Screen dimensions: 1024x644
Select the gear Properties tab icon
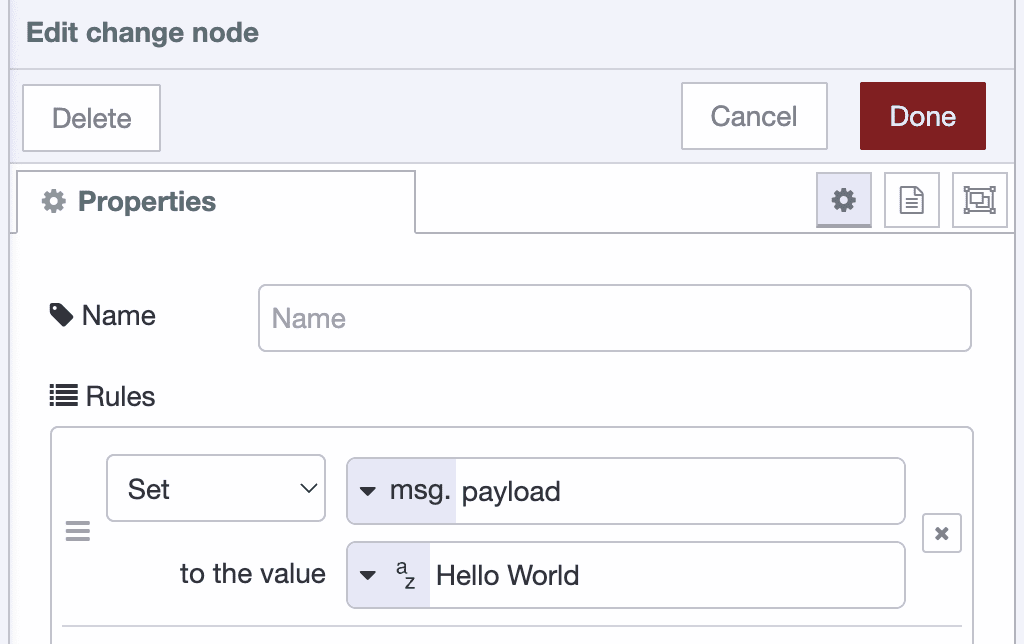point(843,200)
